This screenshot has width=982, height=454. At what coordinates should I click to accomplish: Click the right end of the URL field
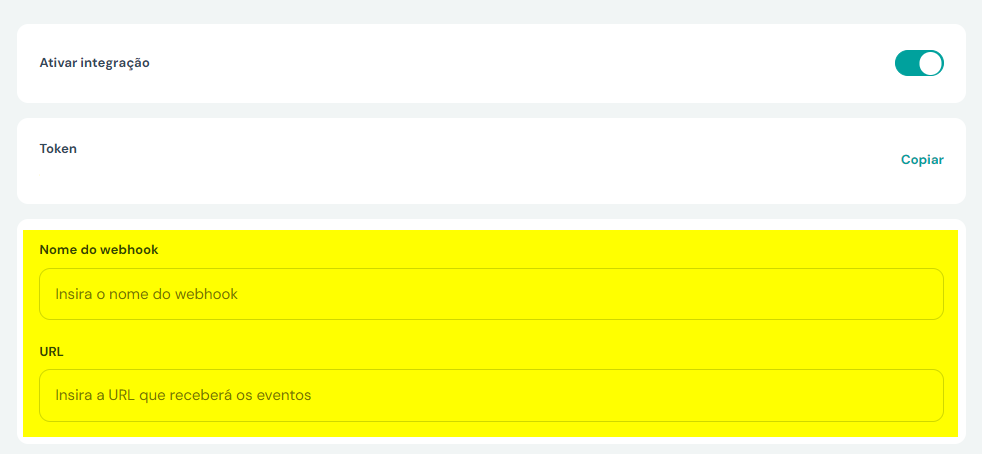[921, 395]
